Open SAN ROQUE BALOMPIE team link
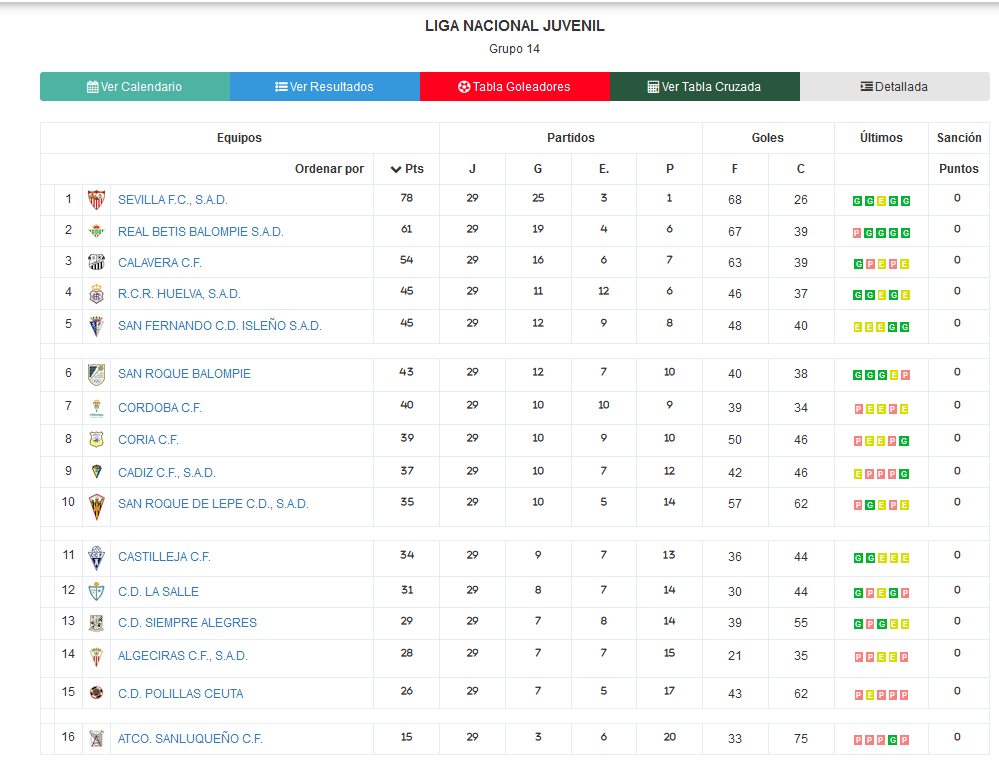Screen dimensions: 999x768 pyautogui.click(x=184, y=374)
